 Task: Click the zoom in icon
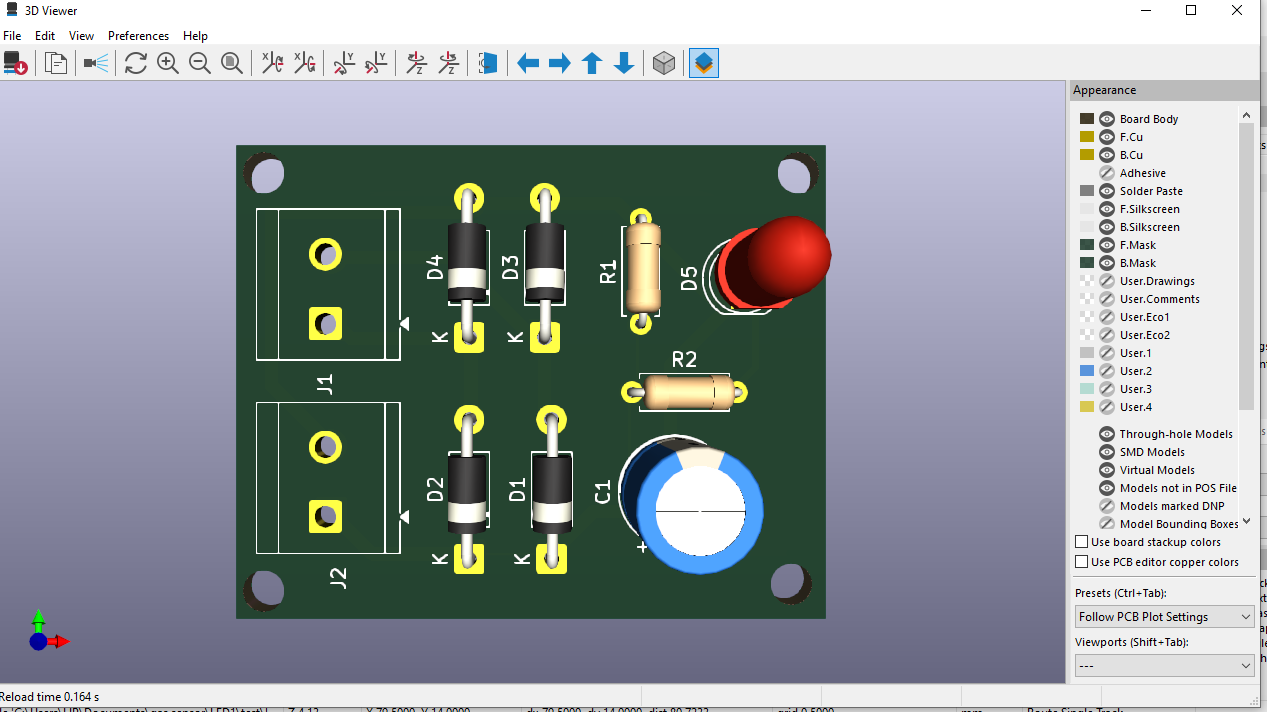[x=168, y=64]
